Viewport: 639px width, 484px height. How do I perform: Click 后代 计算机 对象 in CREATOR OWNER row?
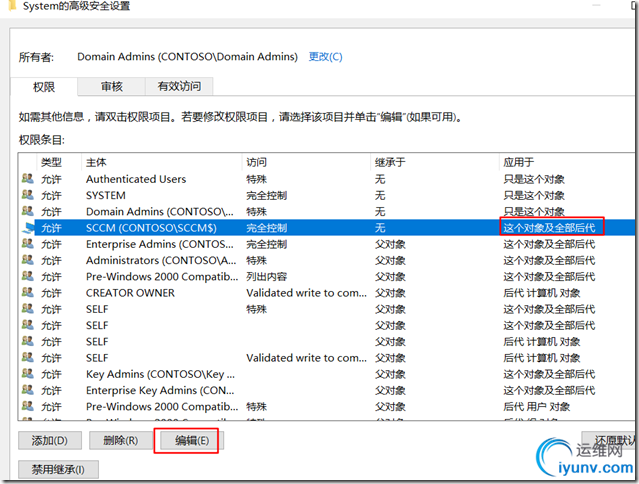pos(542,293)
